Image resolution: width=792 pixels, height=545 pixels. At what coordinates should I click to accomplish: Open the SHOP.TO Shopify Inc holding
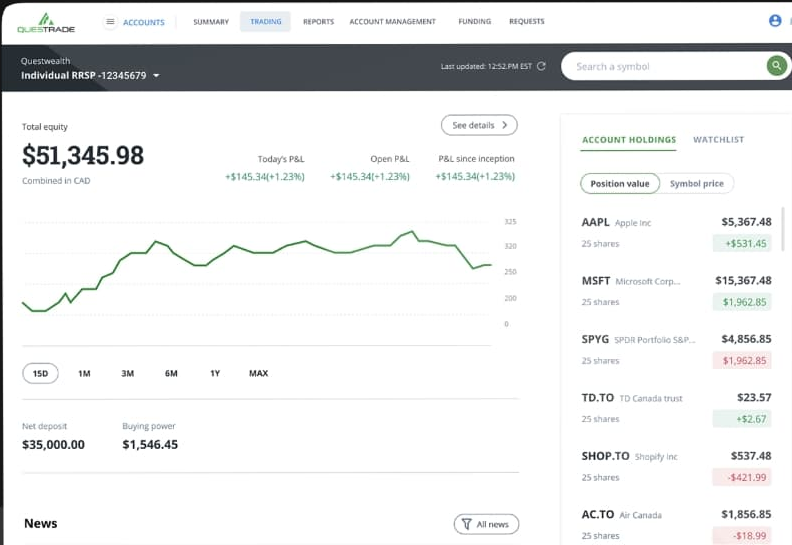point(676,467)
